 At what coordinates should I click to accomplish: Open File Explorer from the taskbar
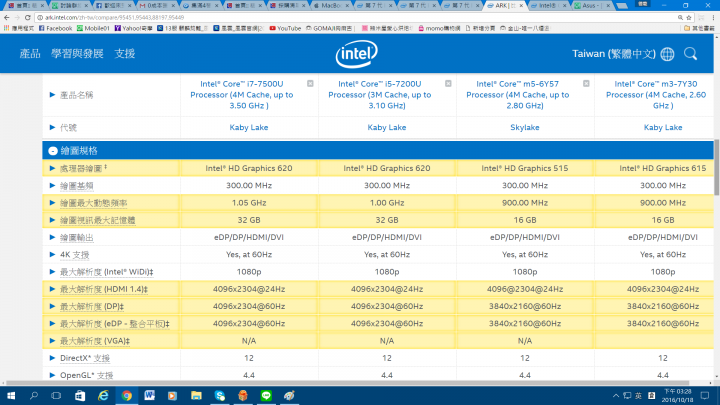tap(196, 395)
